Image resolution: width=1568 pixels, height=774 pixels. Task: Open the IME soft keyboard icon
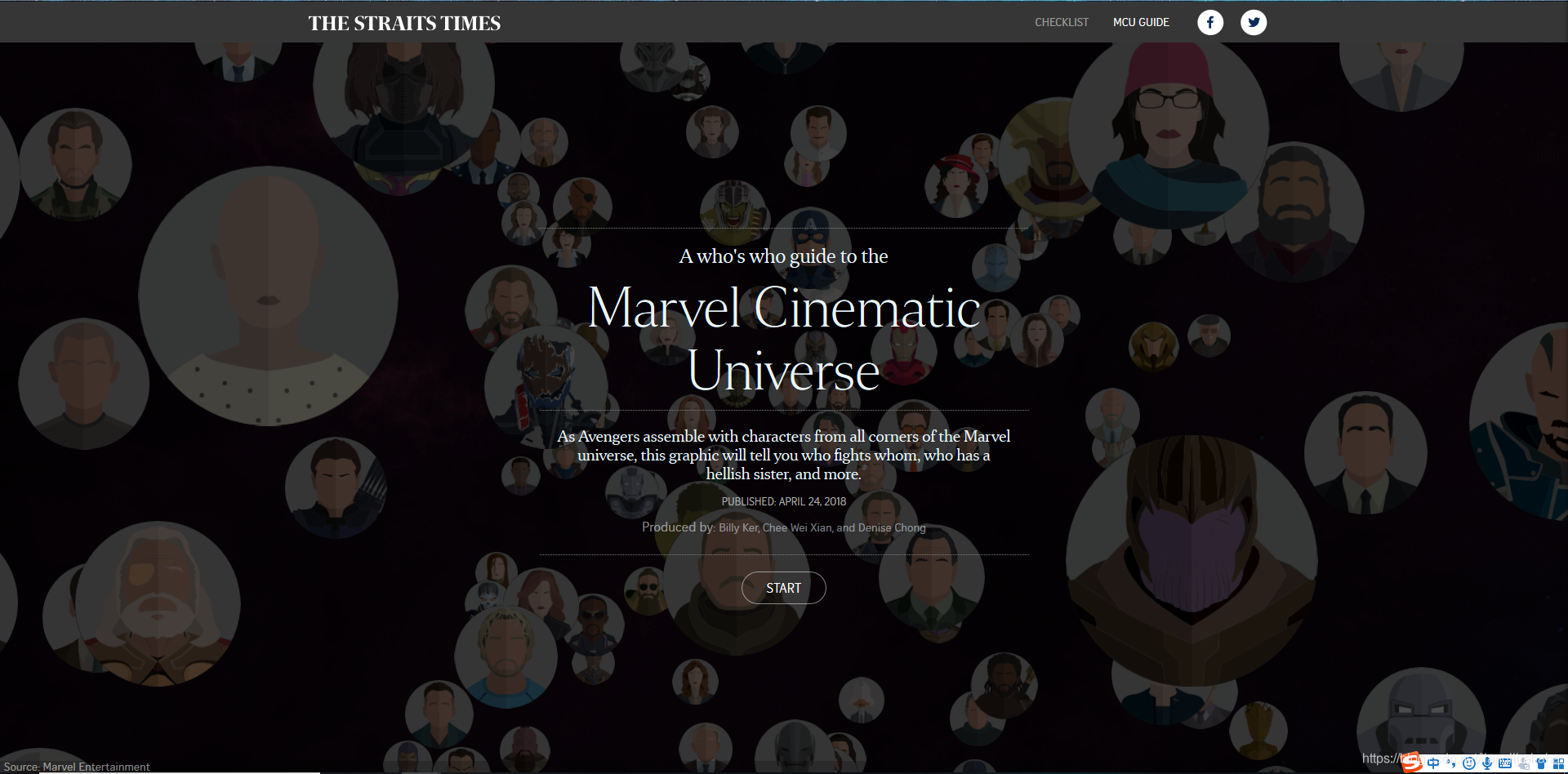click(x=1505, y=763)
